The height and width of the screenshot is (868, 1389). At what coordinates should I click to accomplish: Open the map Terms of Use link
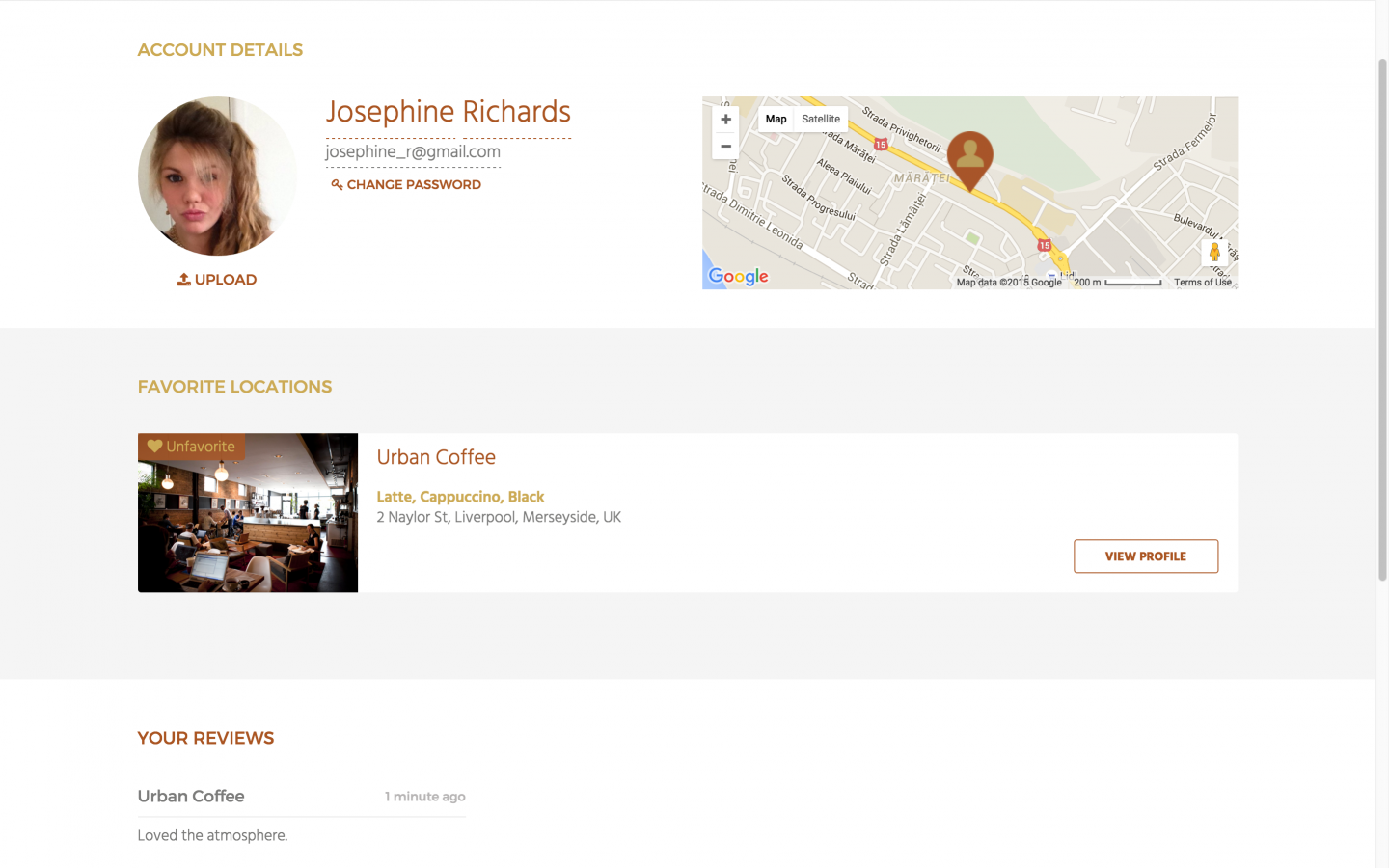1203,283
